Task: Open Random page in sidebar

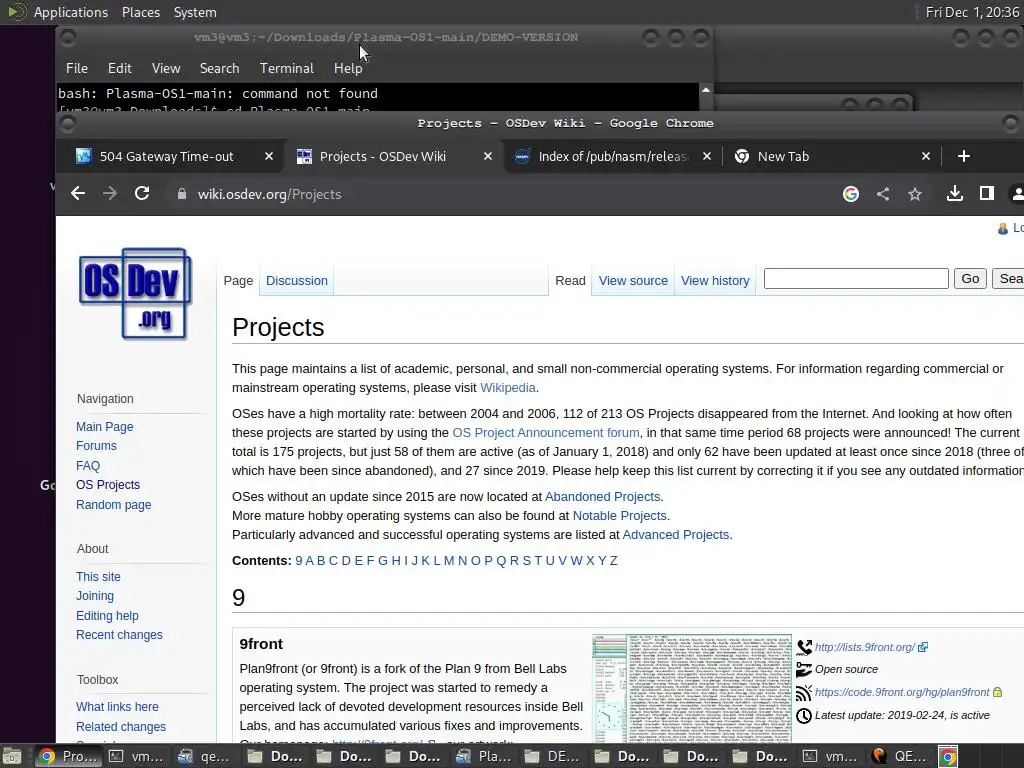Action: tap(113, 504)
